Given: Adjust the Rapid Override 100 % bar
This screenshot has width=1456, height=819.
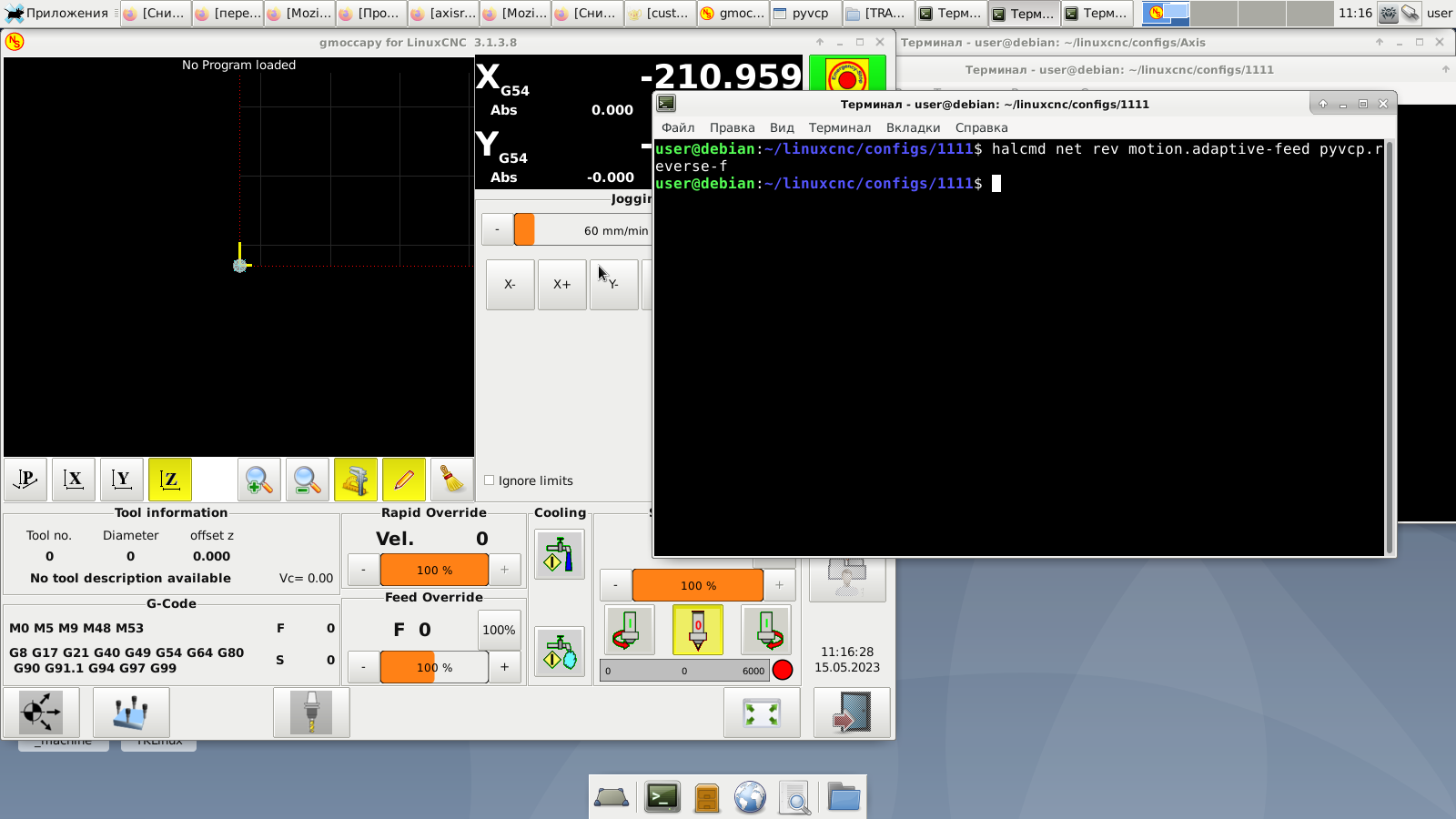Looking at the screenshot, I should coord(434,570).
